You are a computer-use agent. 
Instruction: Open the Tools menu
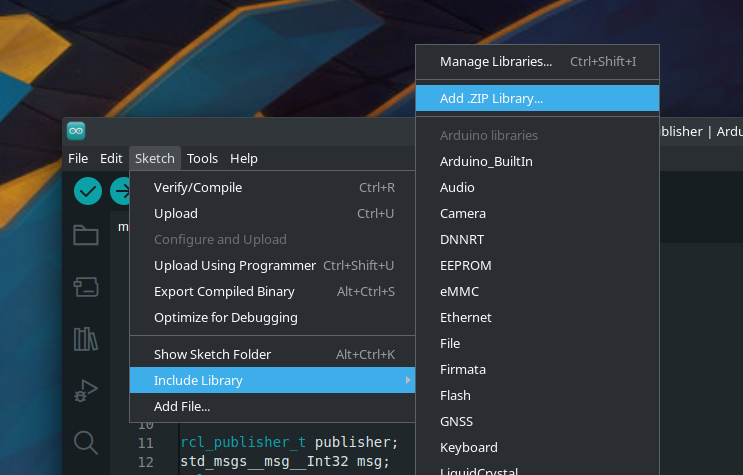[x=202, y=158]
